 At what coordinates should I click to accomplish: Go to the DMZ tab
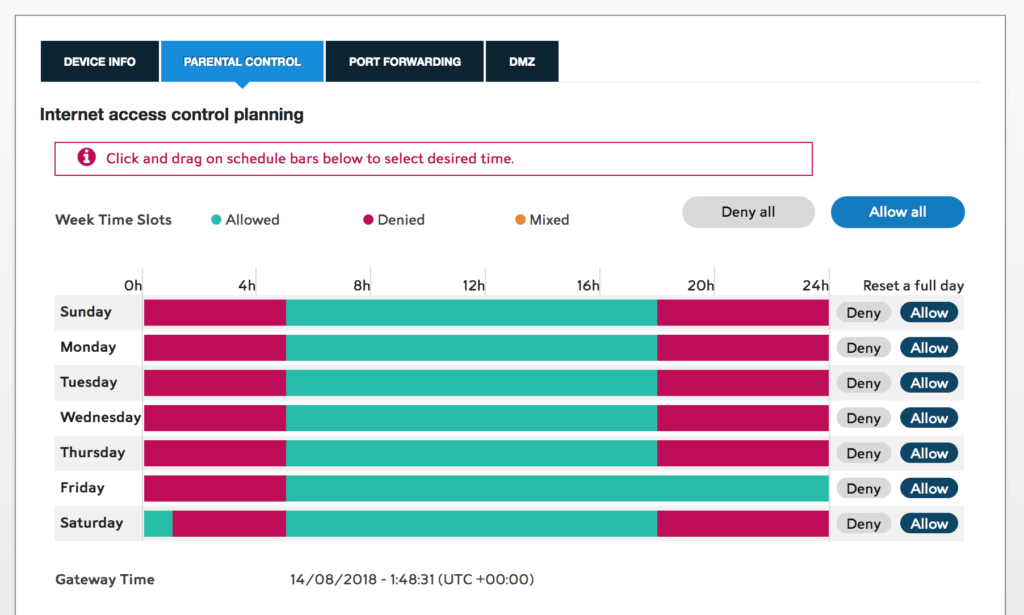click(522, 62)
